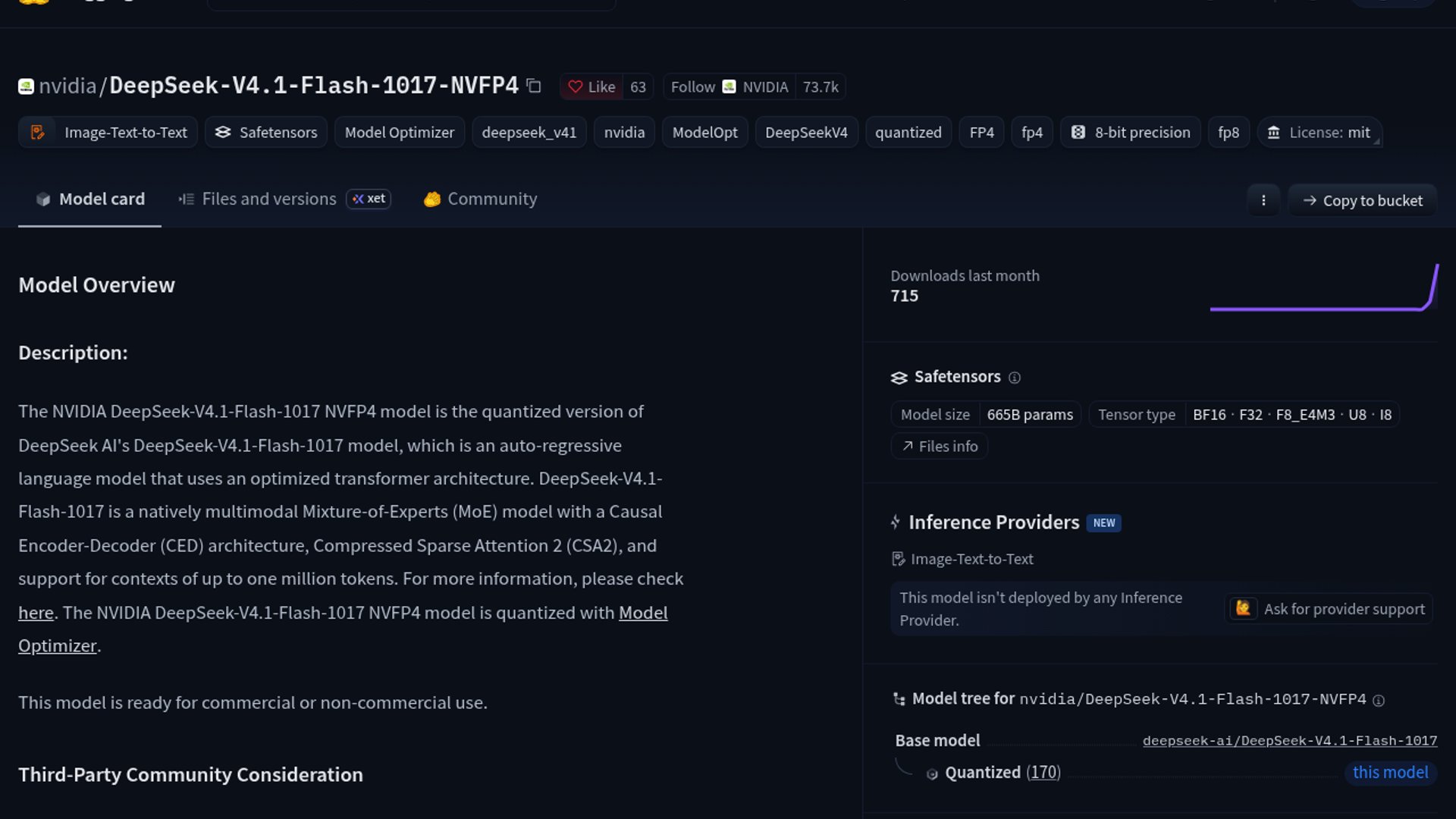Click Safetensors info circle icon
The width and height of the screenshot is (1456, 819).
click(x=1015, y=378)
